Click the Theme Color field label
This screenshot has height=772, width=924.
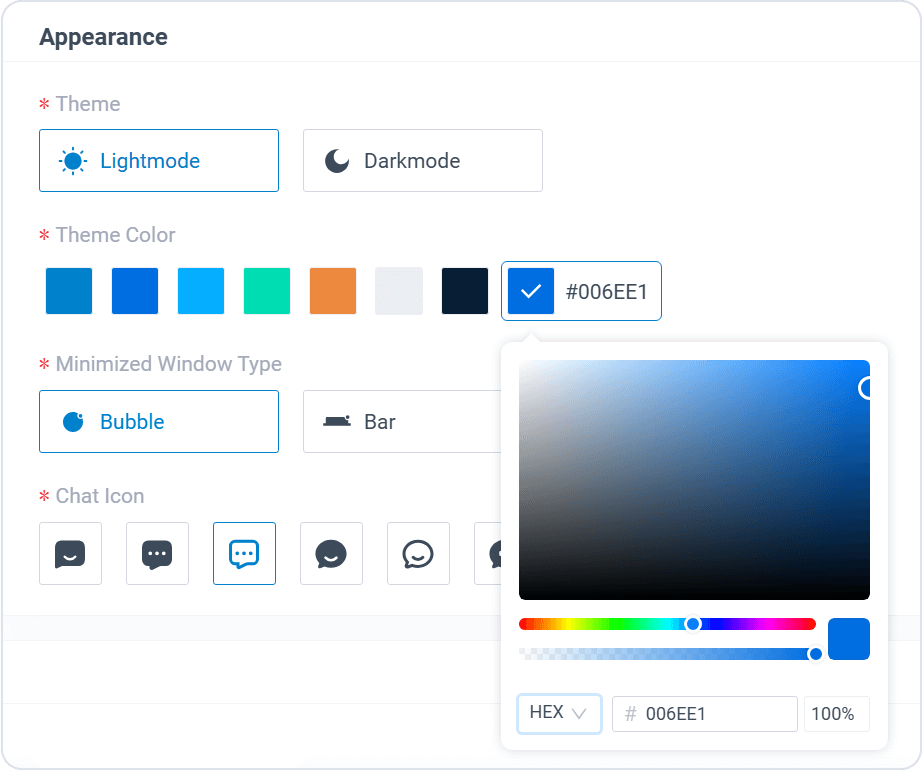pyautogui.click(x=116, y=235)
